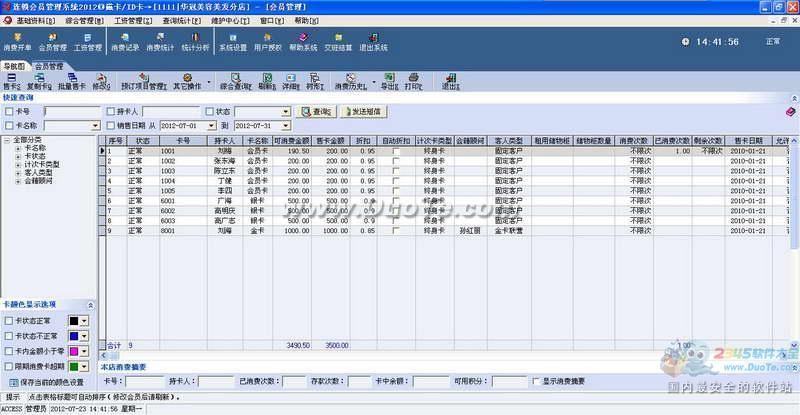The image size is (800, 415).
Task: Click the 刷新 refresh icon
Action: [x=267, y=82]
